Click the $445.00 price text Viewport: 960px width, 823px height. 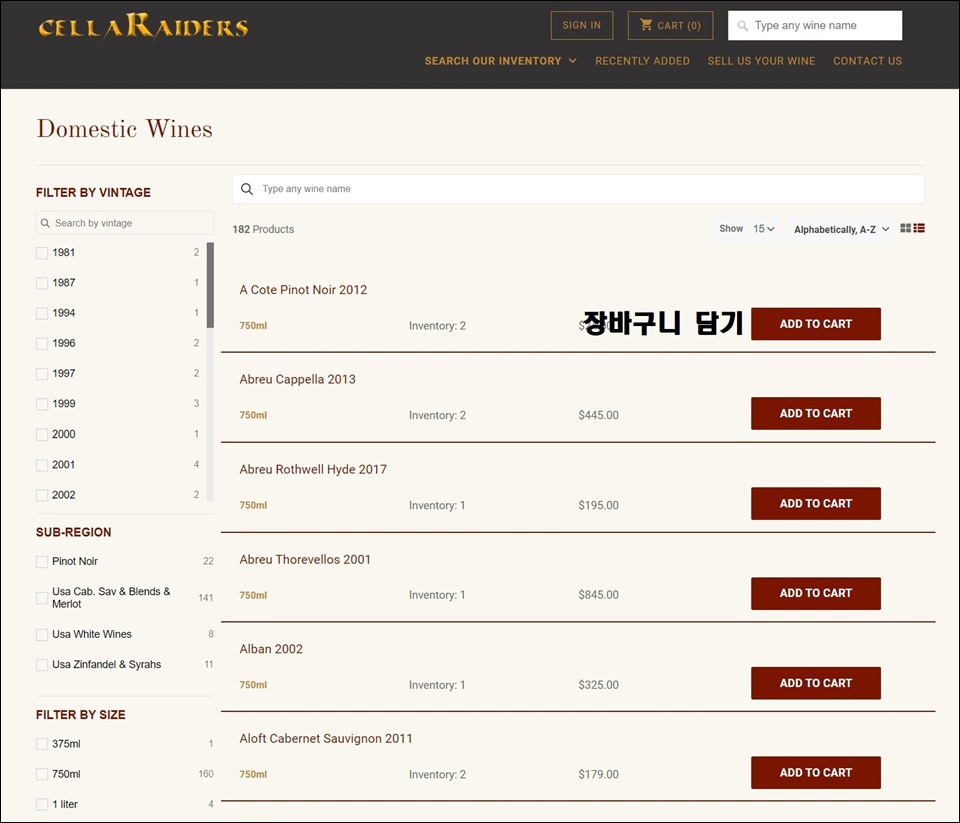[598, 415]
